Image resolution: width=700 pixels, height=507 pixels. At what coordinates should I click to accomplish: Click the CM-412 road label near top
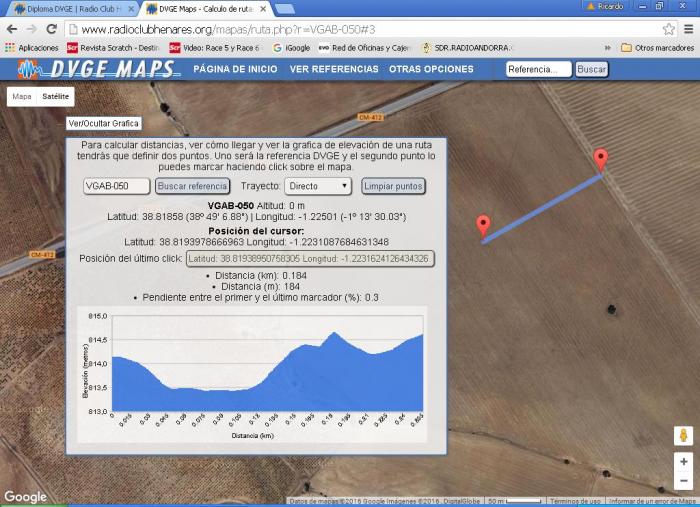370,117
